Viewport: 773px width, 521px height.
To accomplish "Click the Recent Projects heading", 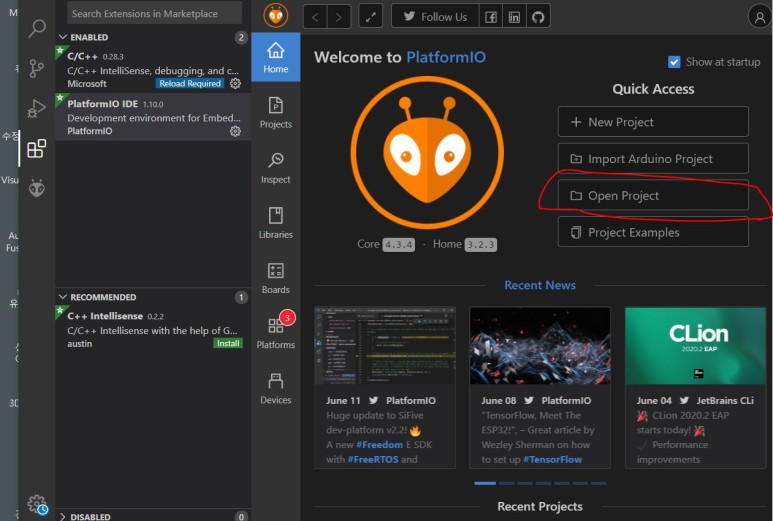I will pyautogui.click(x=540, y=506).
